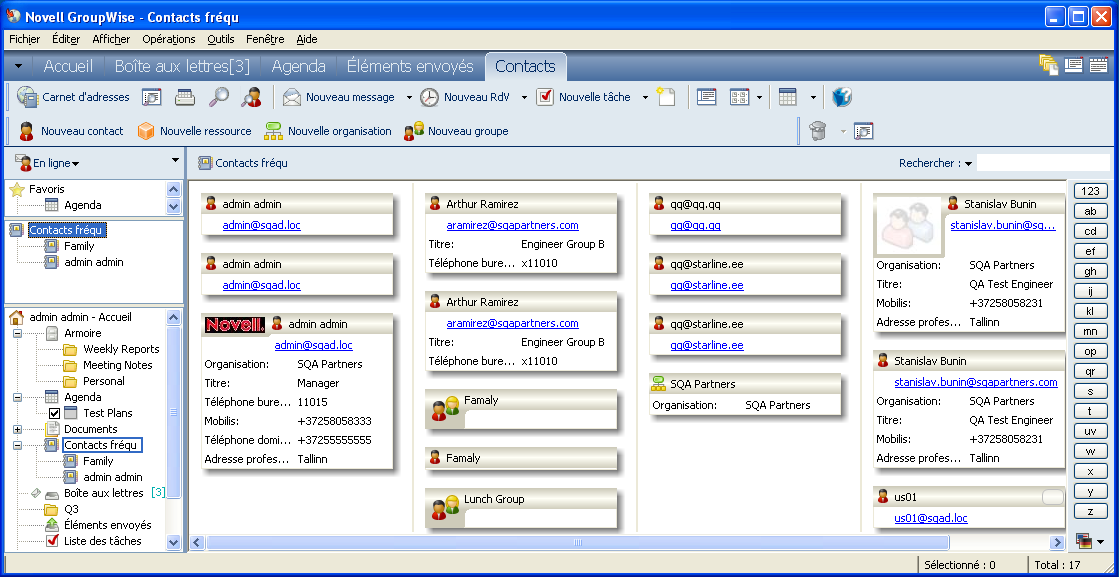Open Nouveau message dropdown arrow
Screen dimensions: 1119x577
[x=409, y=98]
